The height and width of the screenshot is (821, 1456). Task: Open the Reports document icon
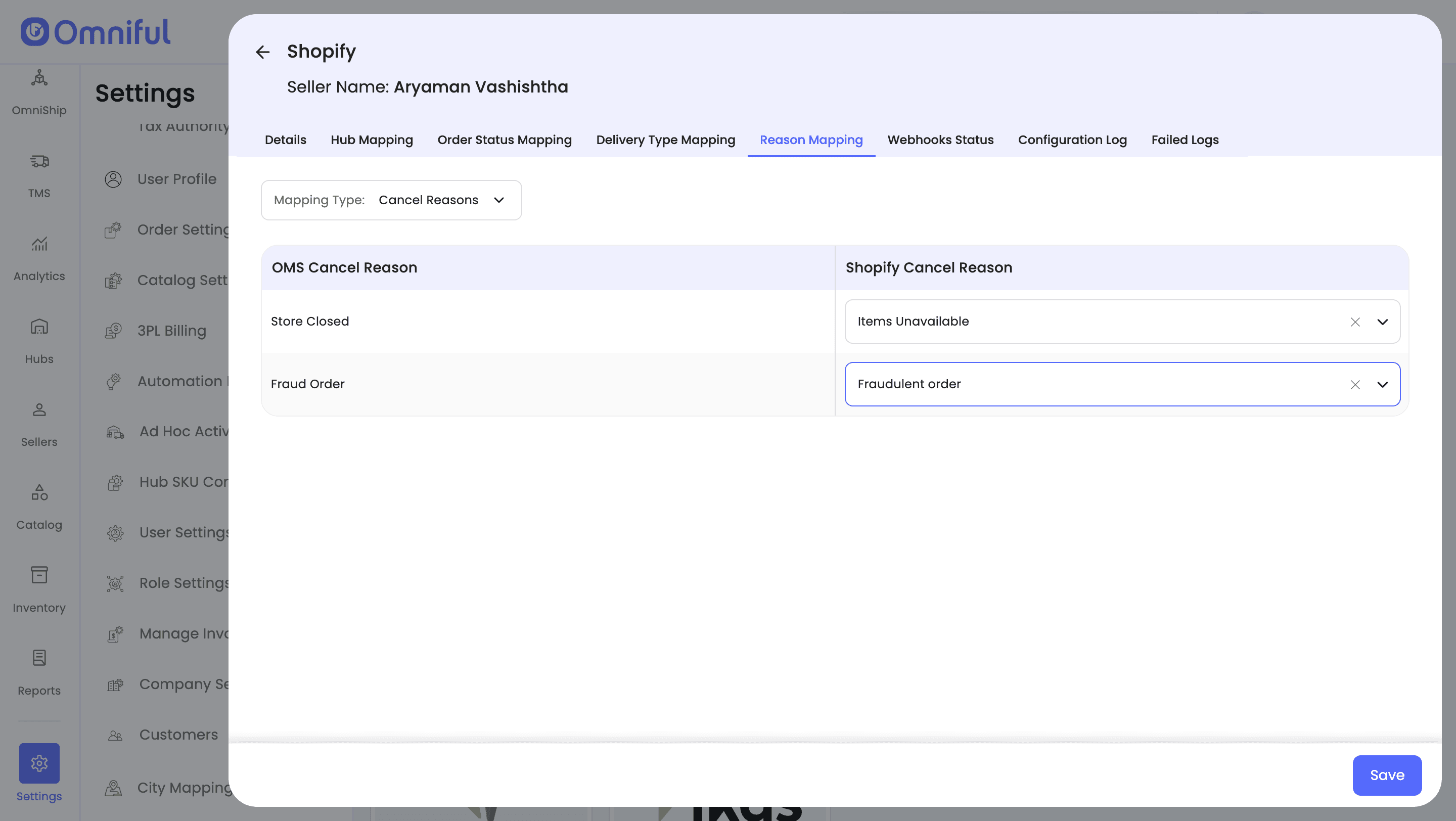point(39,658)
